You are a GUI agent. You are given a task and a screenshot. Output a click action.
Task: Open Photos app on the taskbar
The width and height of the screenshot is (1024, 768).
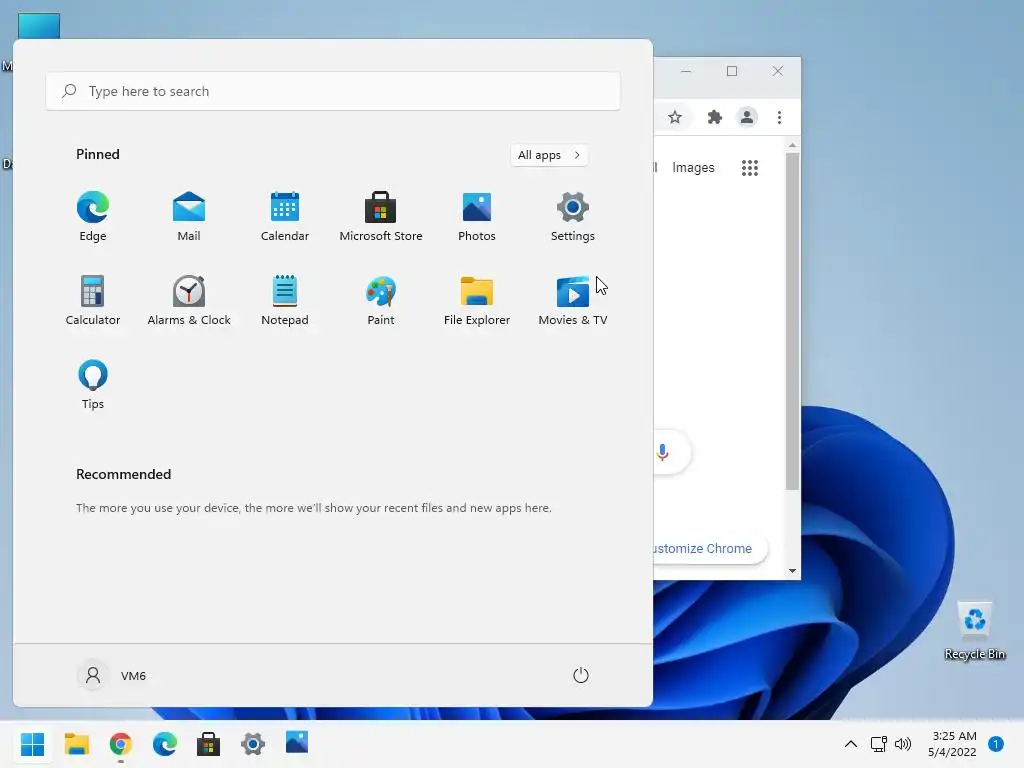tap(297, 744)
